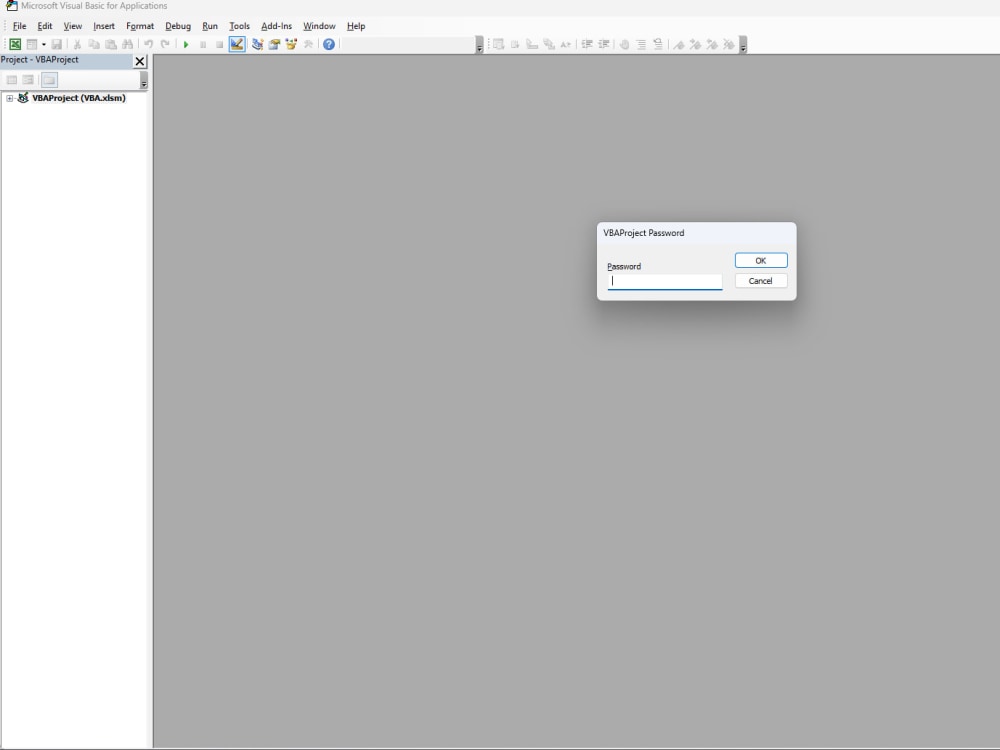Screen dimensions: 1000x750
Task: Open Project Explorer from toolbar icon
Action: 258,44
